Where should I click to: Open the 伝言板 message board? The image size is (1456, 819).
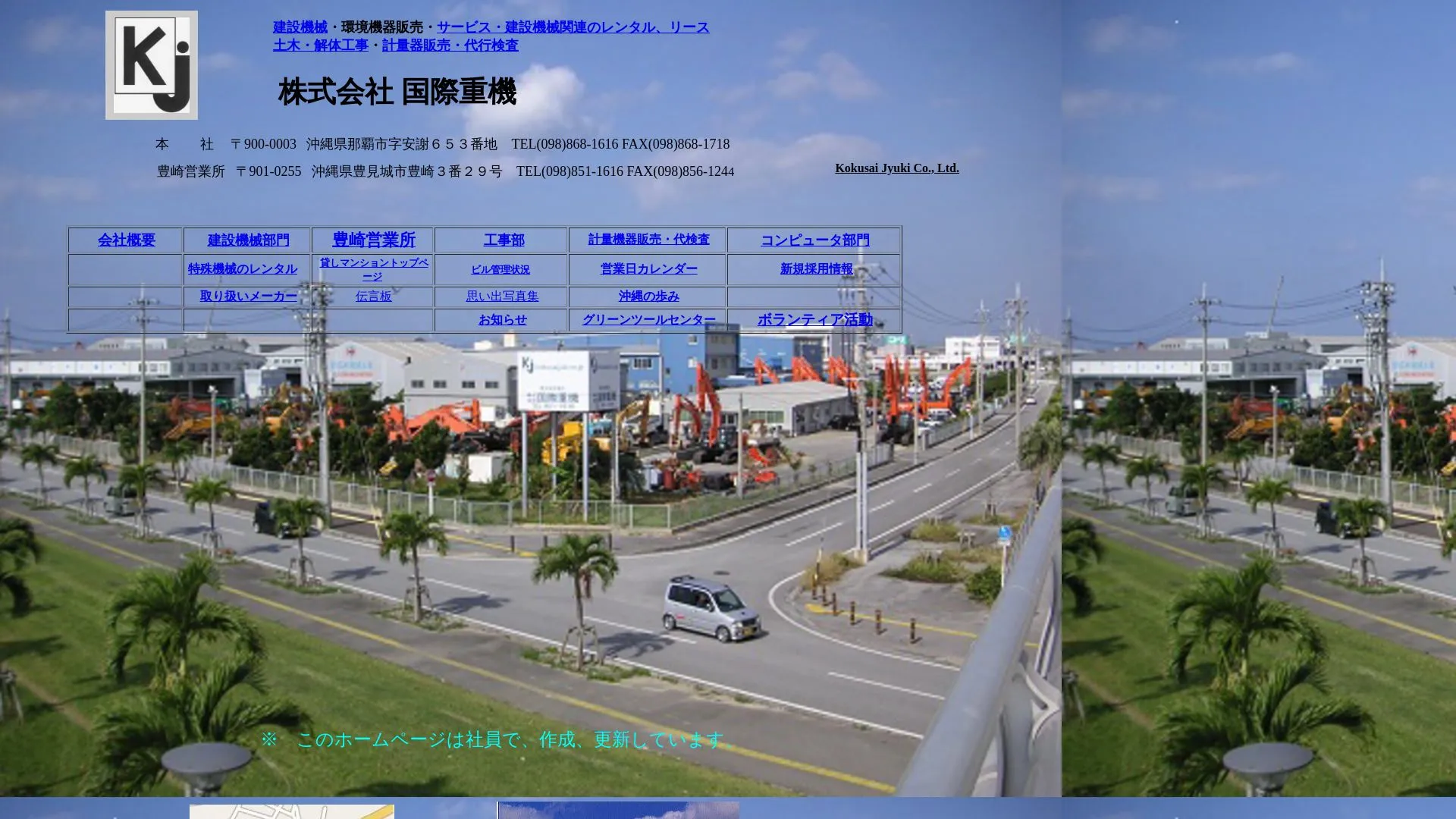pyautogui.click(x=374, y=297)
